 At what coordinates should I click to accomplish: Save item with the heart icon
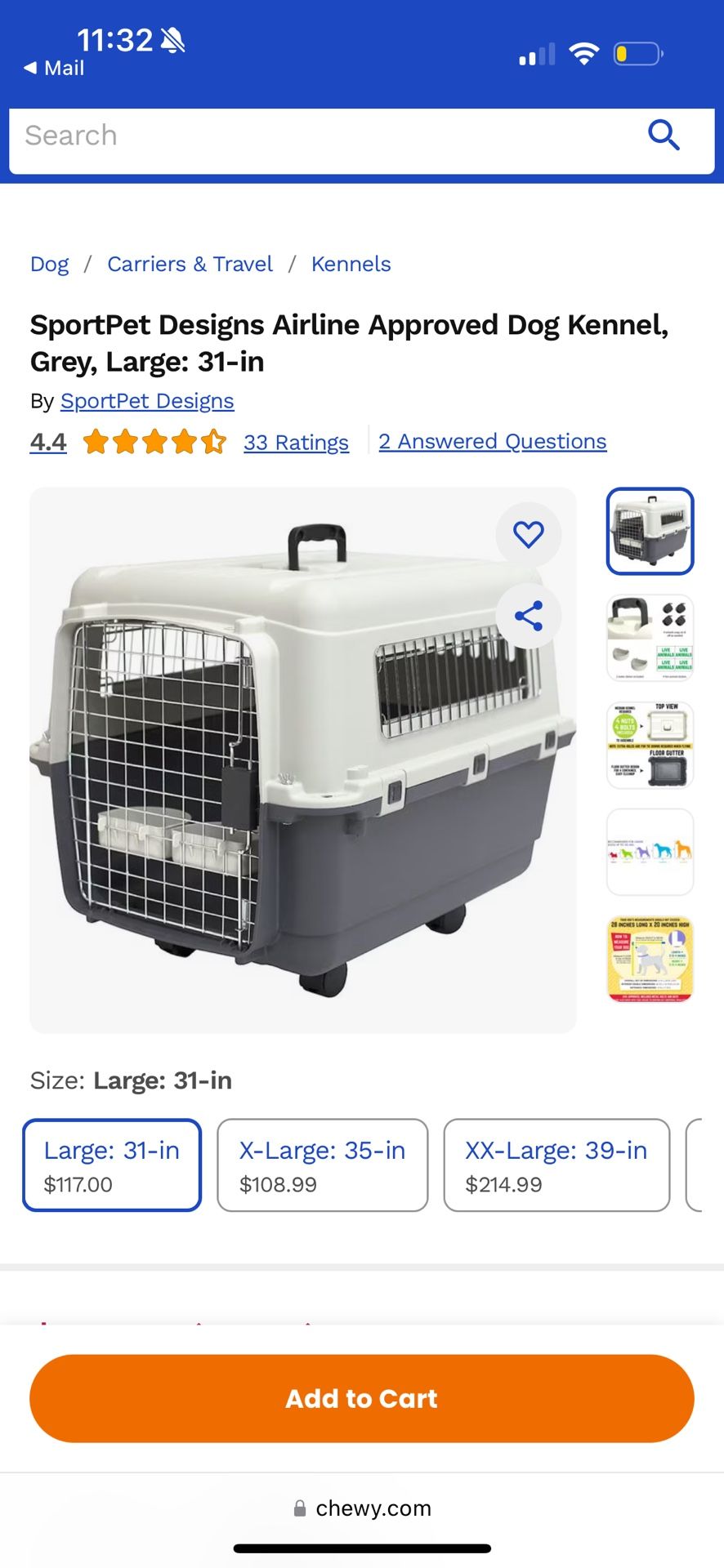pos(529,534)
